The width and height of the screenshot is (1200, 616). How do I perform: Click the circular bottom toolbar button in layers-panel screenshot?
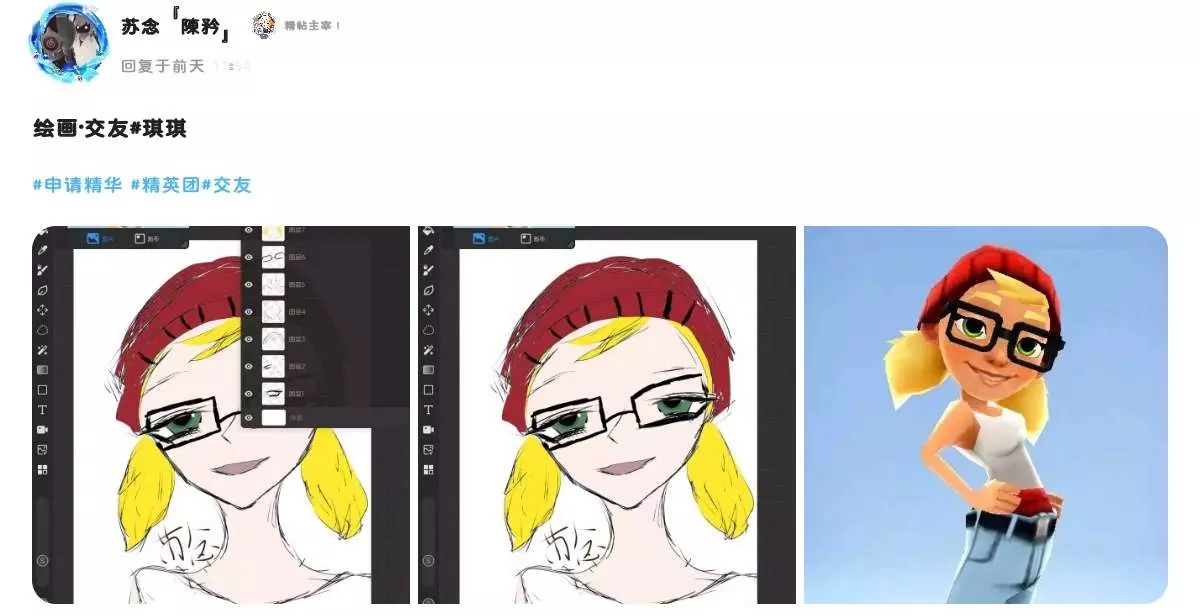coord(43,561)
